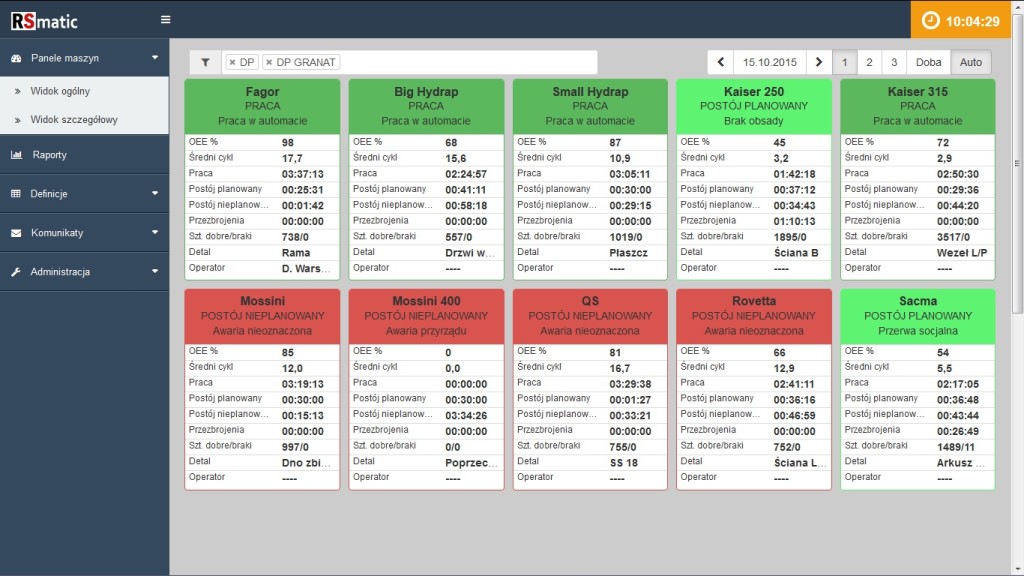1024x576 pixels.
Task: Click the filter funnel icon
Action: pos(205,62)
